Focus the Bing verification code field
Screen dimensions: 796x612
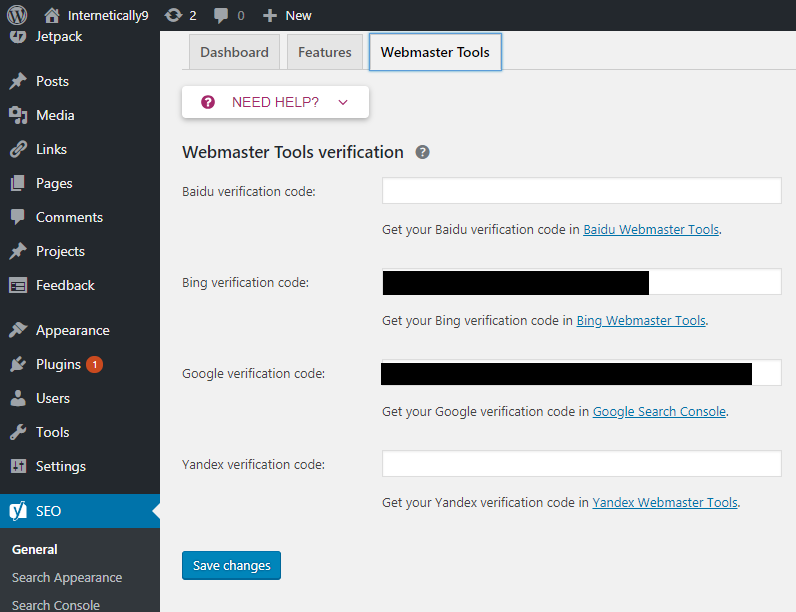click(582, 282)
